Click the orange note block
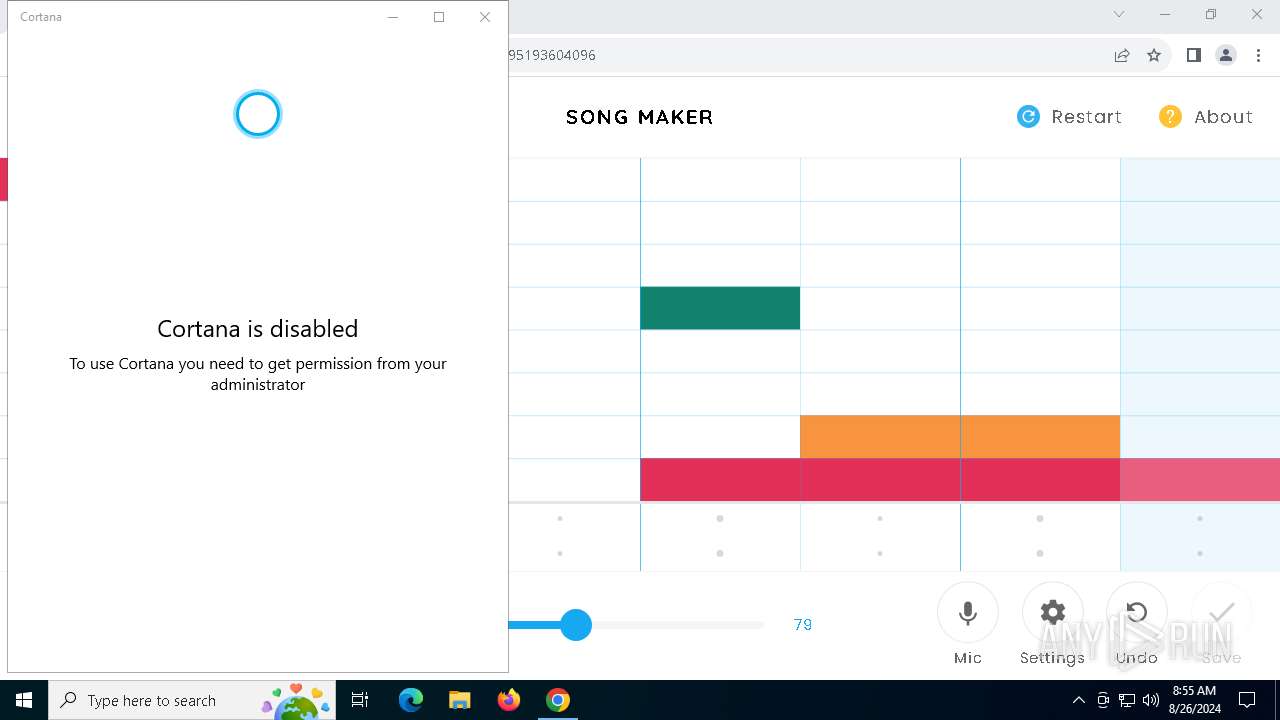The height and width of the screenshot is (720, 1280). [x=960, y=437]
